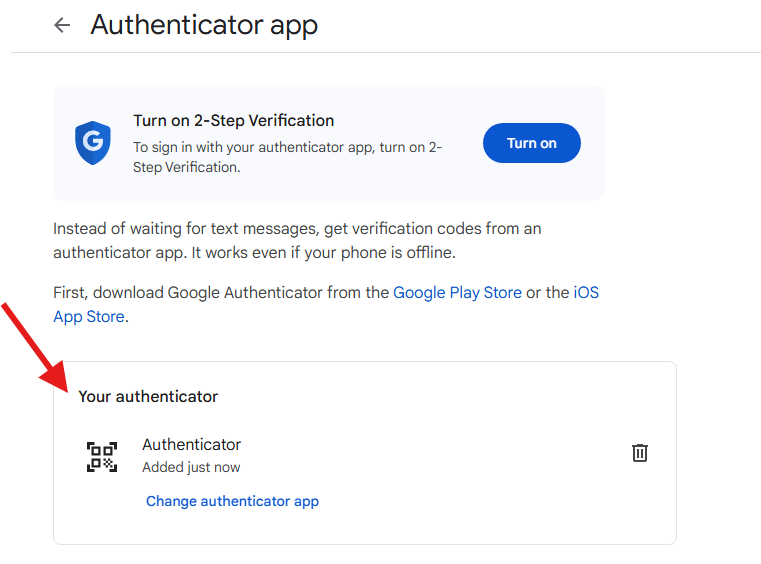Click the 'To sign in with your authenticator app' text
The image size is (761, 564).
(287, 147)
